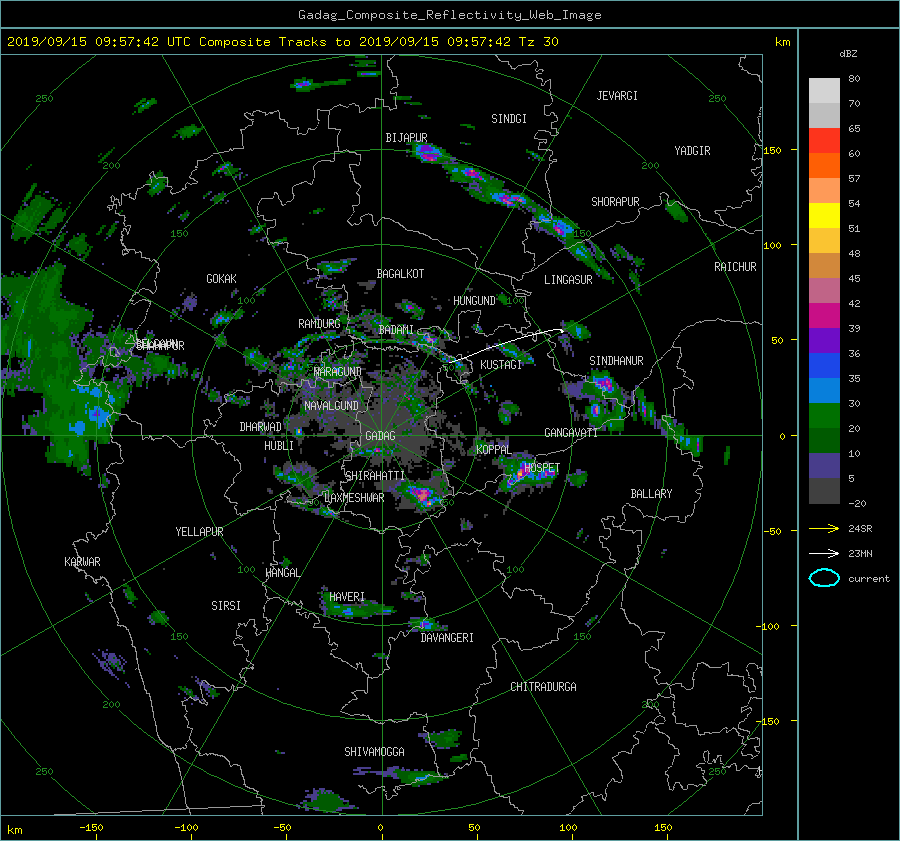Click the BADAMI city label

tap(396, 330)
